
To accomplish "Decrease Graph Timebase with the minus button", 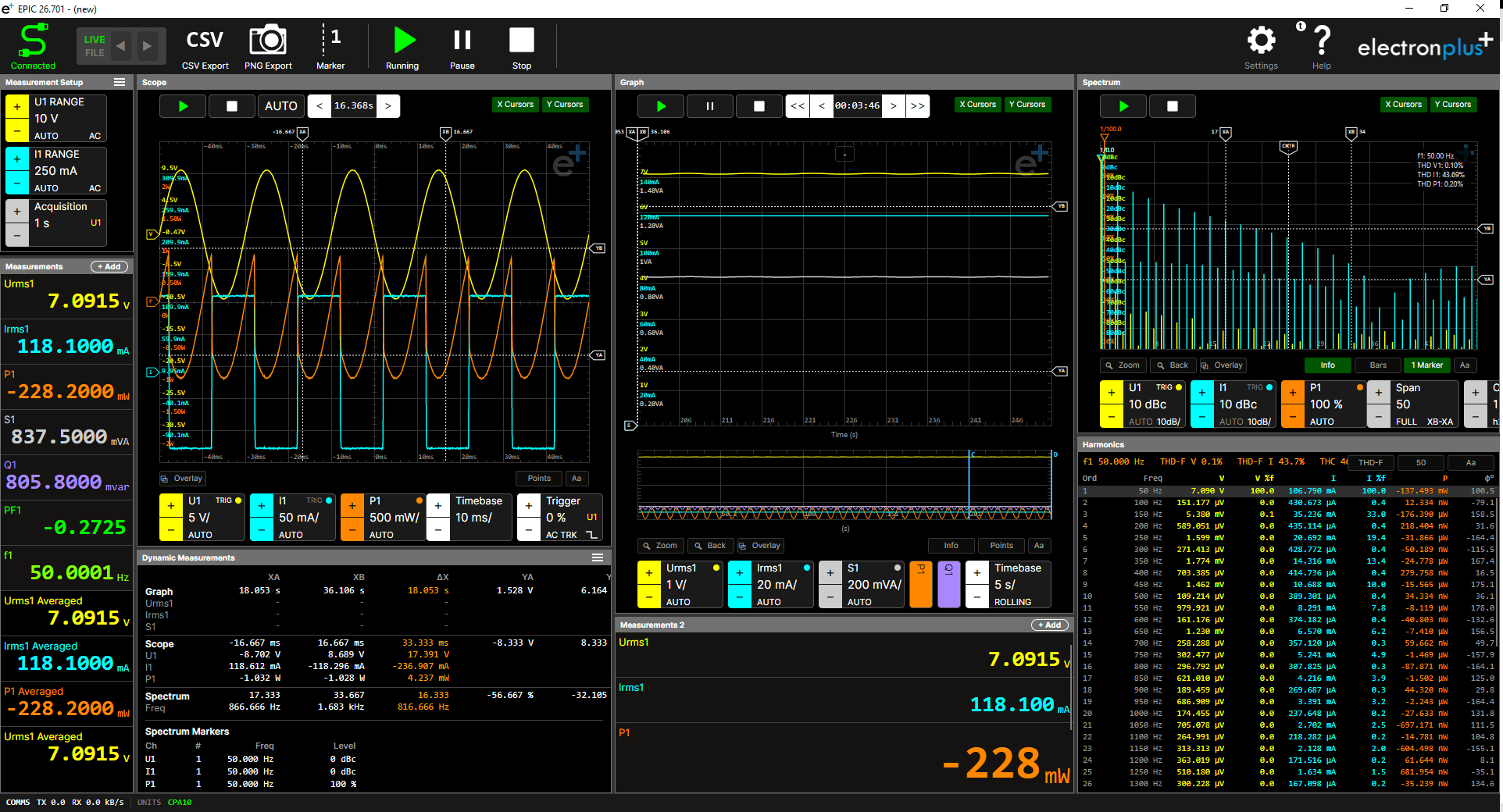I will coord(977,596).
